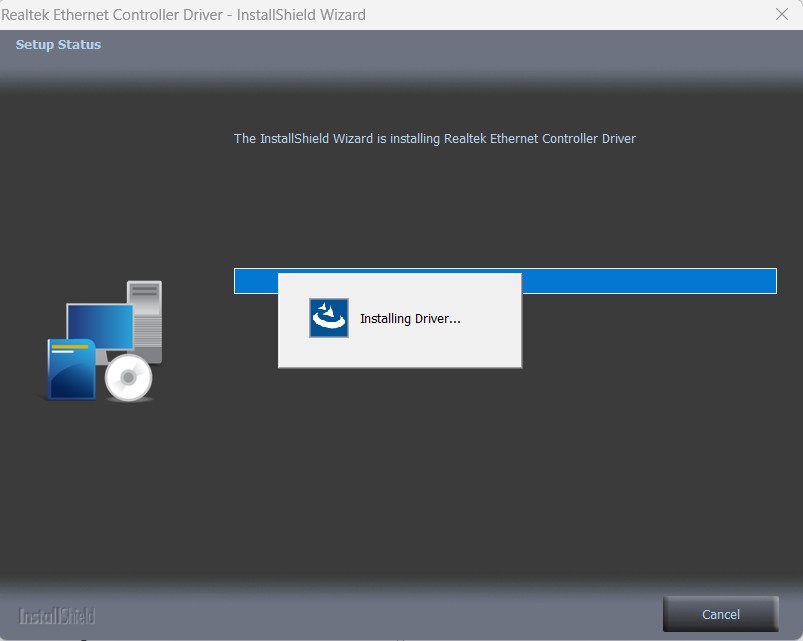This screenshot has width=803, height=641.
Task: Click the window title bar text
Action: 184,15
